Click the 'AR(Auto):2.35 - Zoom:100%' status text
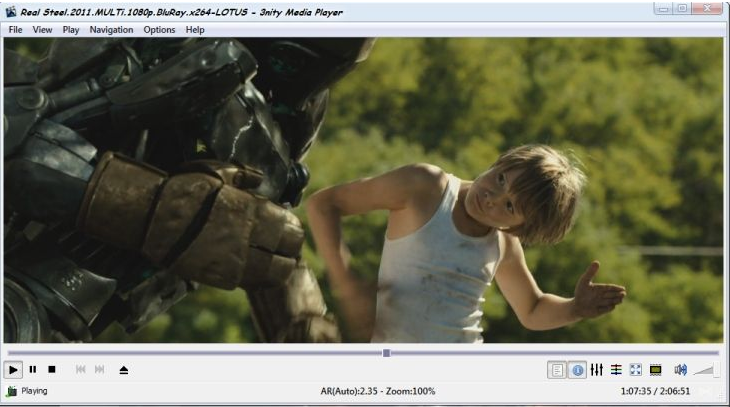This screenshot has width=730, height=407. tap(378, 391)
